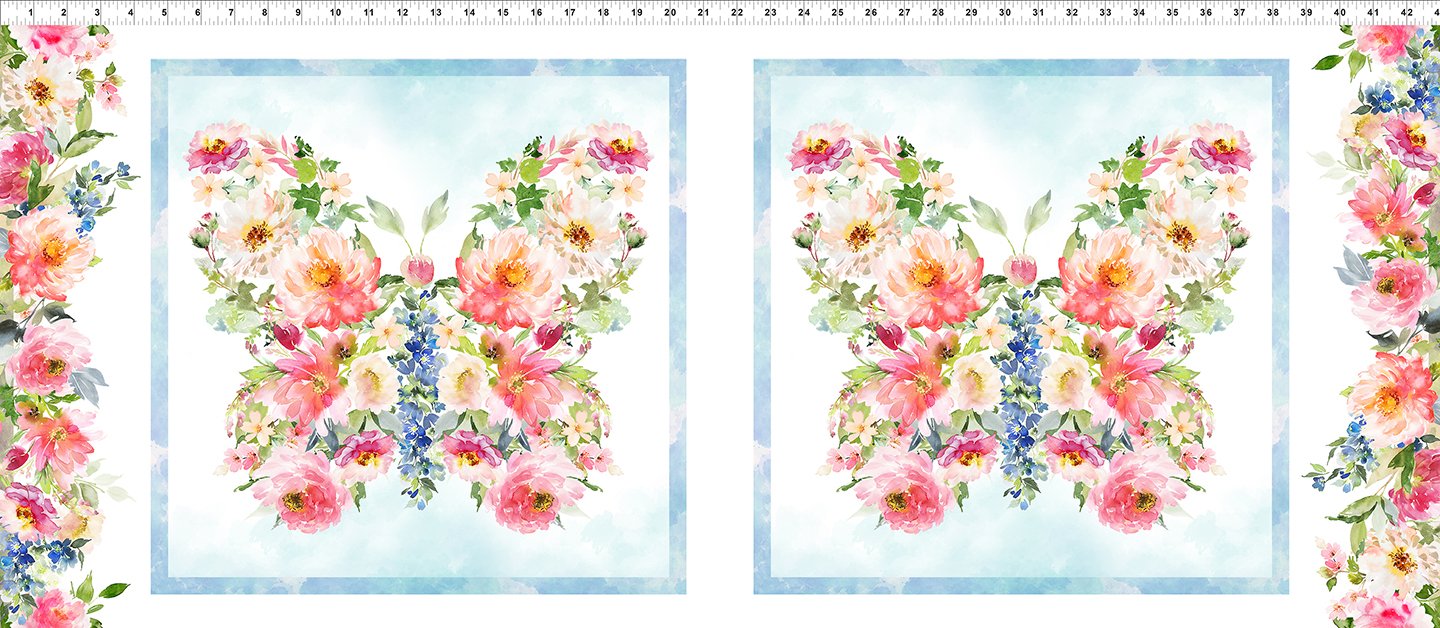
Task: Click the top blue frame edge of the left panel
Action: point(418,68)
